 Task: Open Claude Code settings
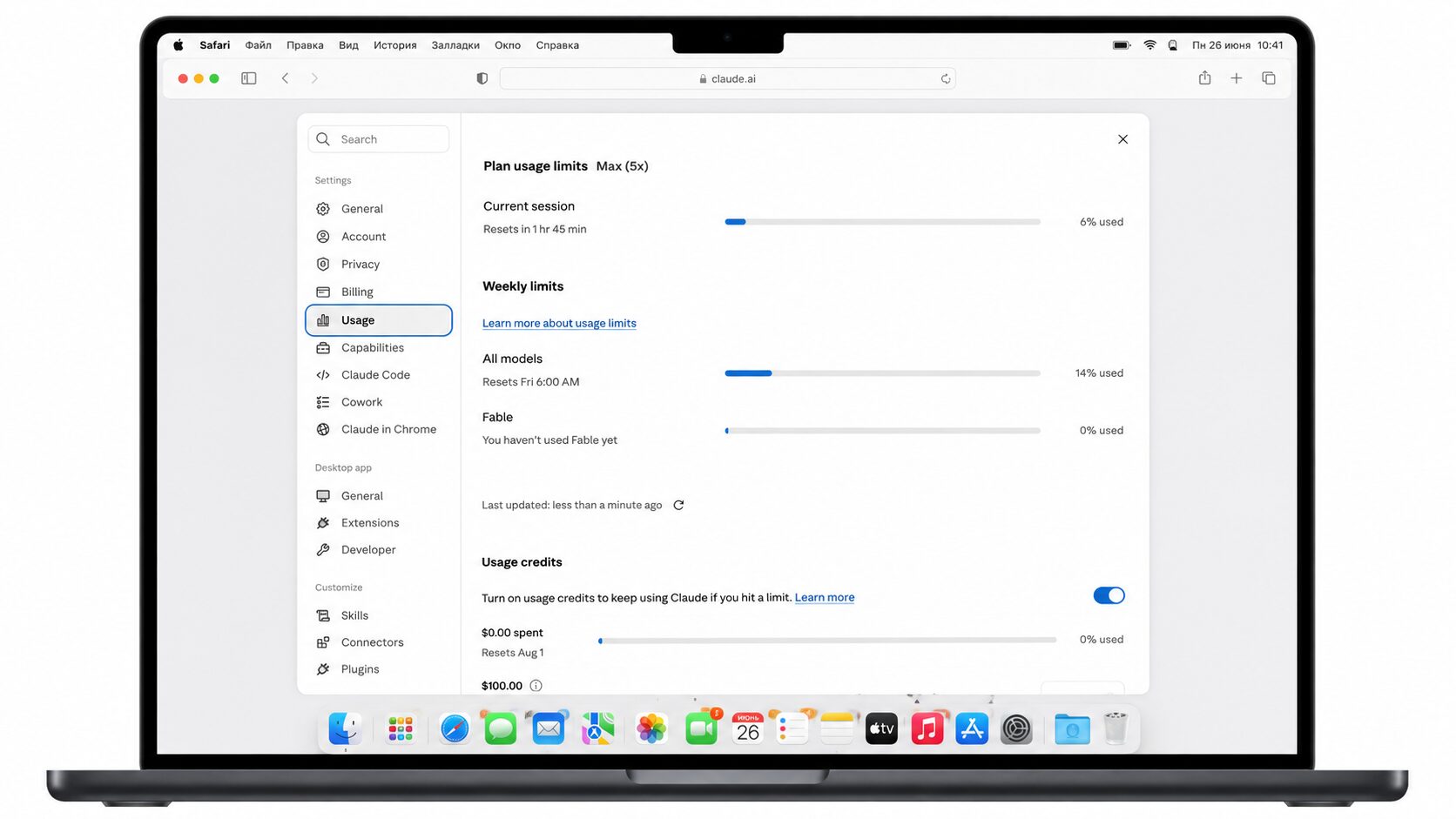point(379,375)
